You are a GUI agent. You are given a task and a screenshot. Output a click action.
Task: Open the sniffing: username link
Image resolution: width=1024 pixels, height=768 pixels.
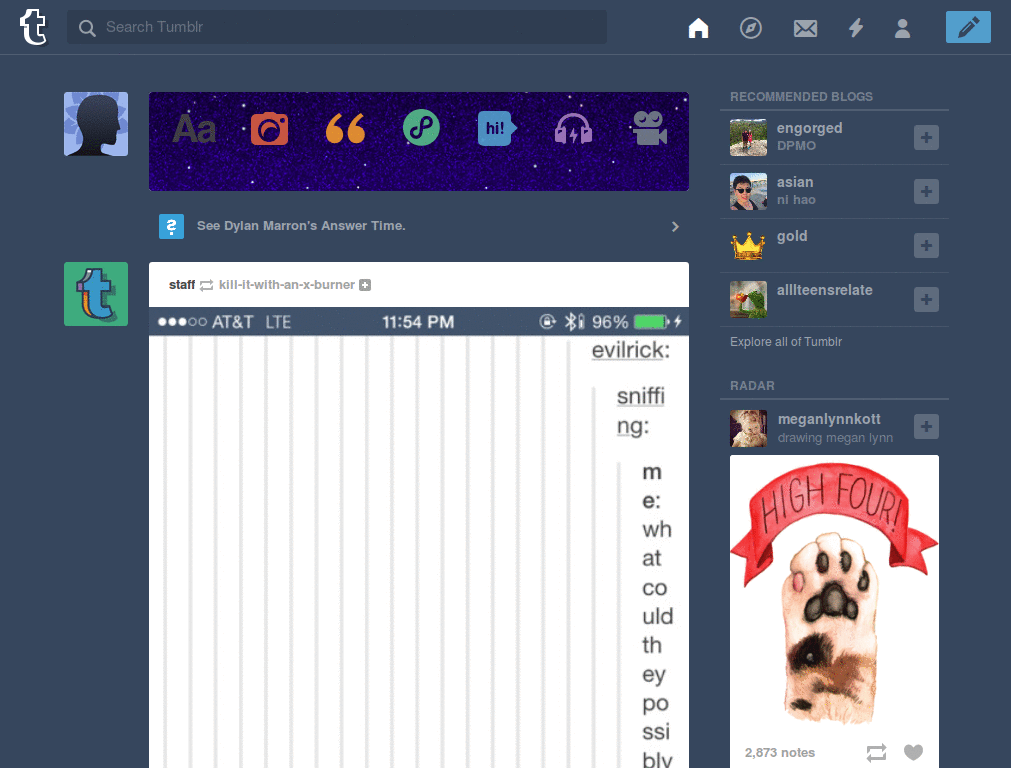click(641, 411)
